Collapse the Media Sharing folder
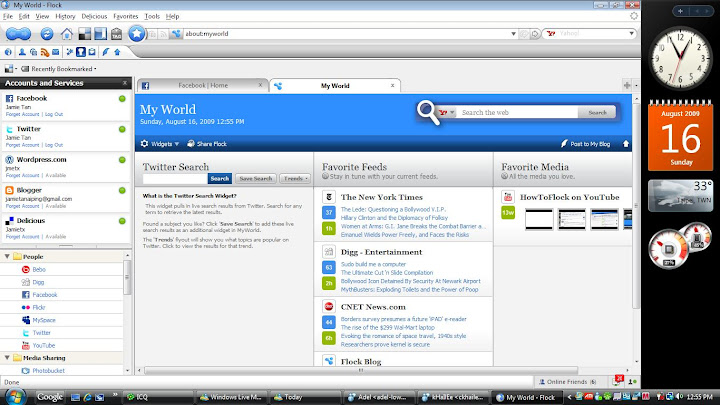The width and height of the screenshot is (720, 405). coord(7,357)
